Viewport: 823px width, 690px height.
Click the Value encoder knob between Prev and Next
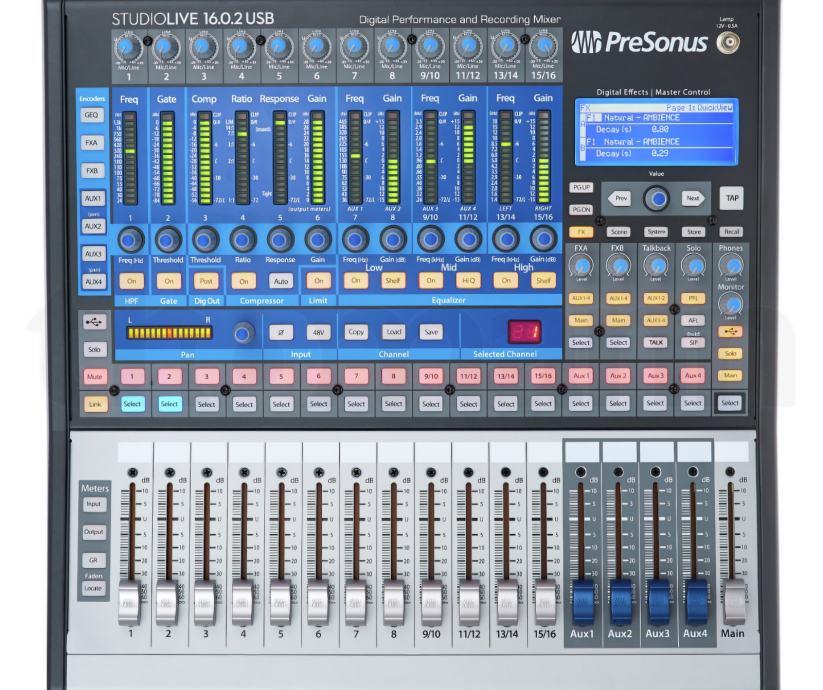click(x=657, y=198)
